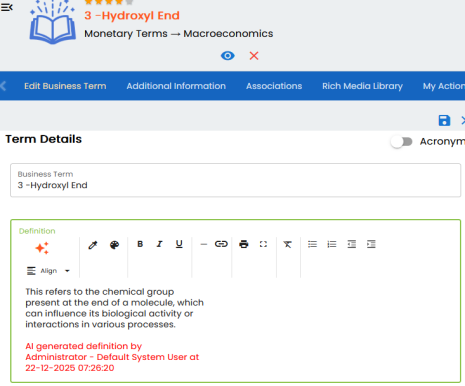
Task: Collapse the side menu hamburger icon
Action: click(7, 7)
